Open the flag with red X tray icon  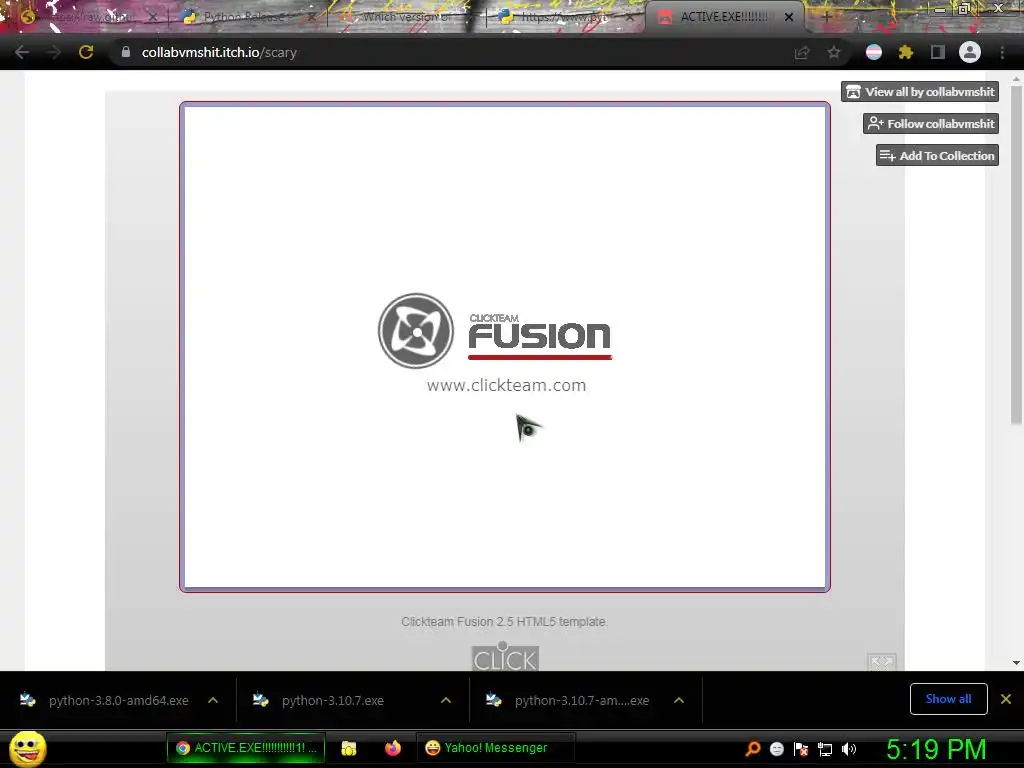click(x=801, y=749)
